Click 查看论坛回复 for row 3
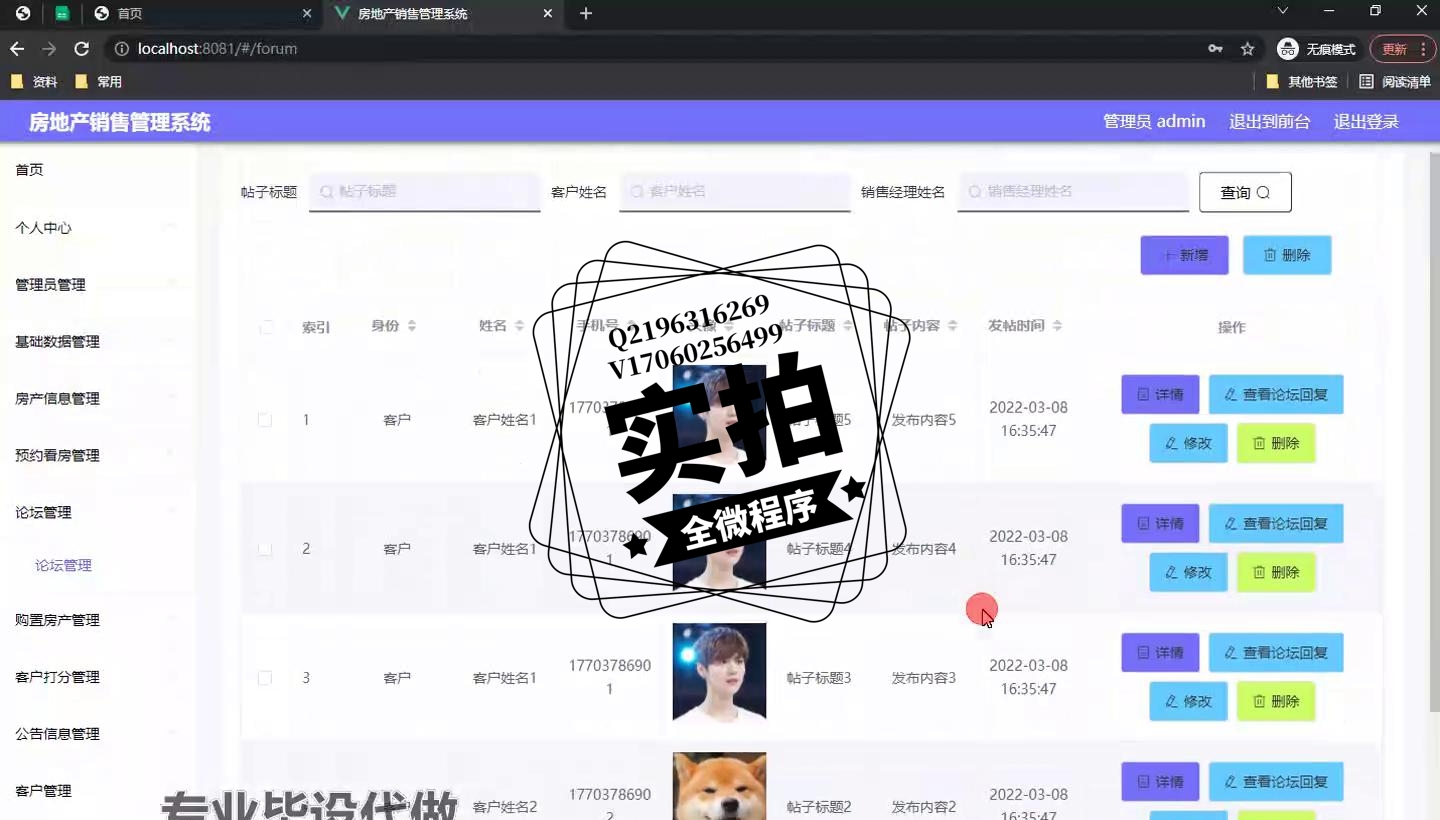Viewport: 1440px width, 820px height. pyautogui.click(x=1276, y=652)
